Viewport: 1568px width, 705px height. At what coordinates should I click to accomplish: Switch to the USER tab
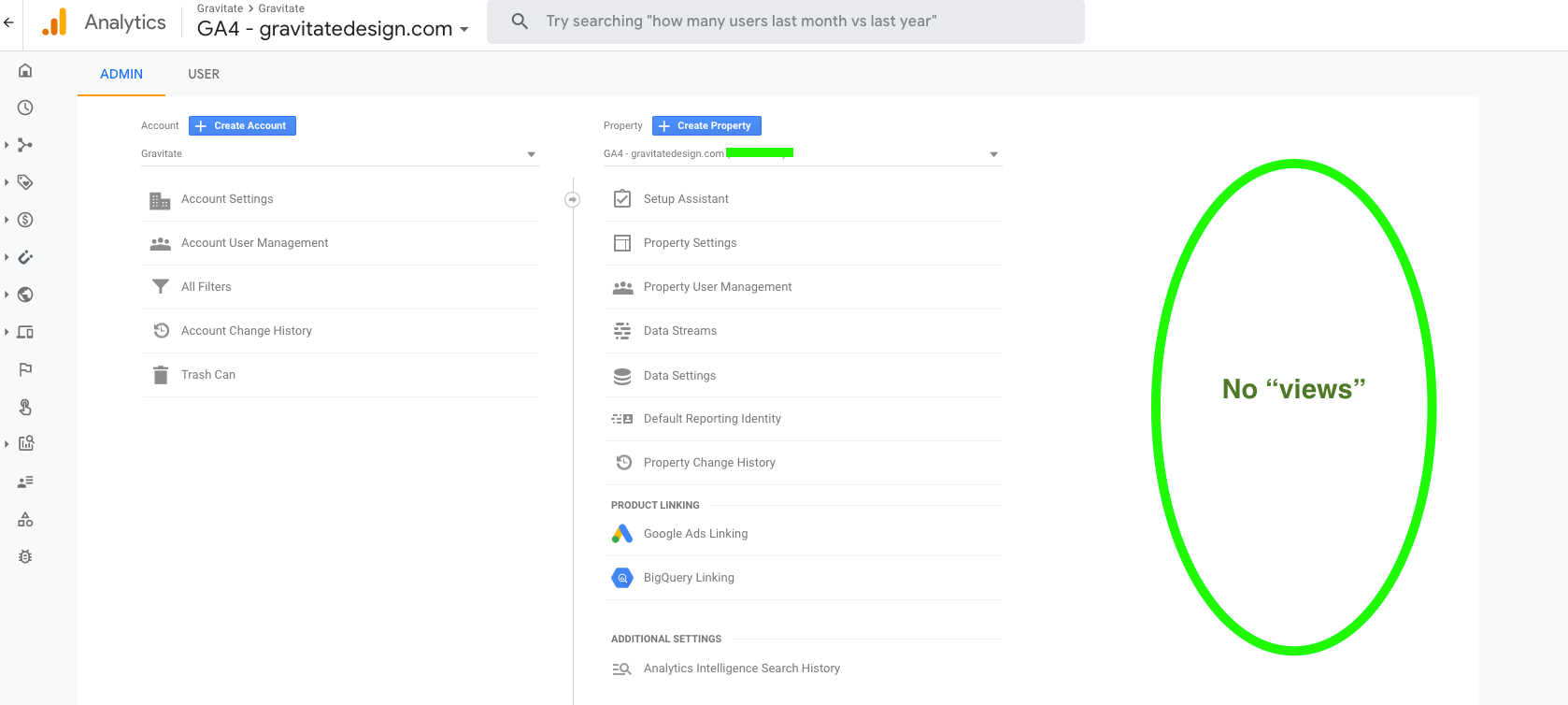click(204, 74)
